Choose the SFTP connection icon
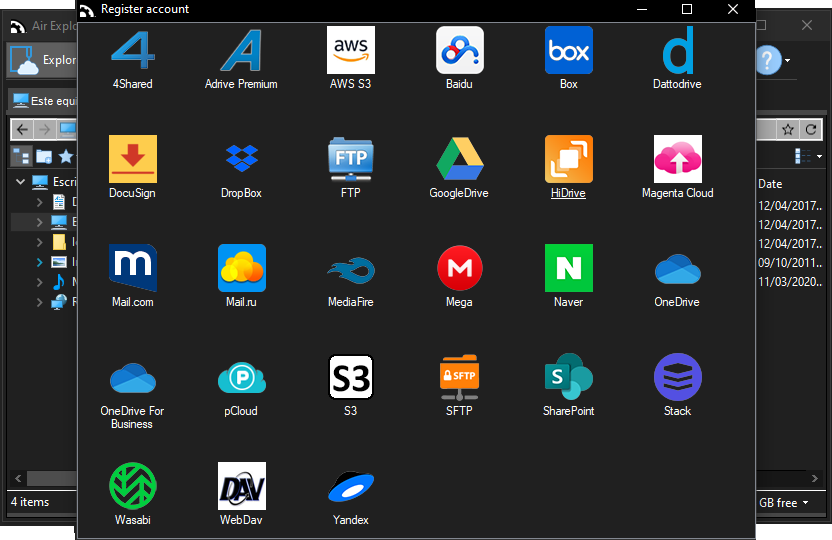 [460, 386]
